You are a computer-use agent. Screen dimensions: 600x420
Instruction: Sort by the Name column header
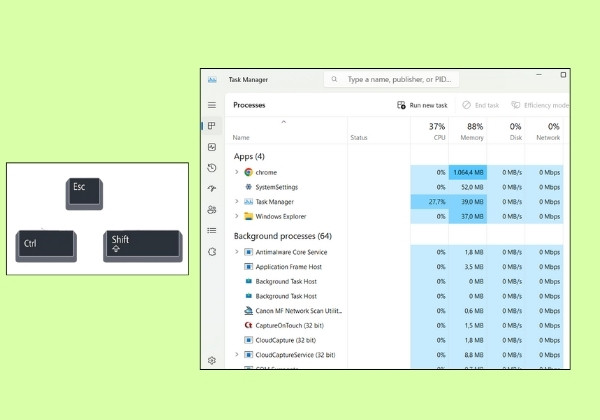tap(241, 137)
